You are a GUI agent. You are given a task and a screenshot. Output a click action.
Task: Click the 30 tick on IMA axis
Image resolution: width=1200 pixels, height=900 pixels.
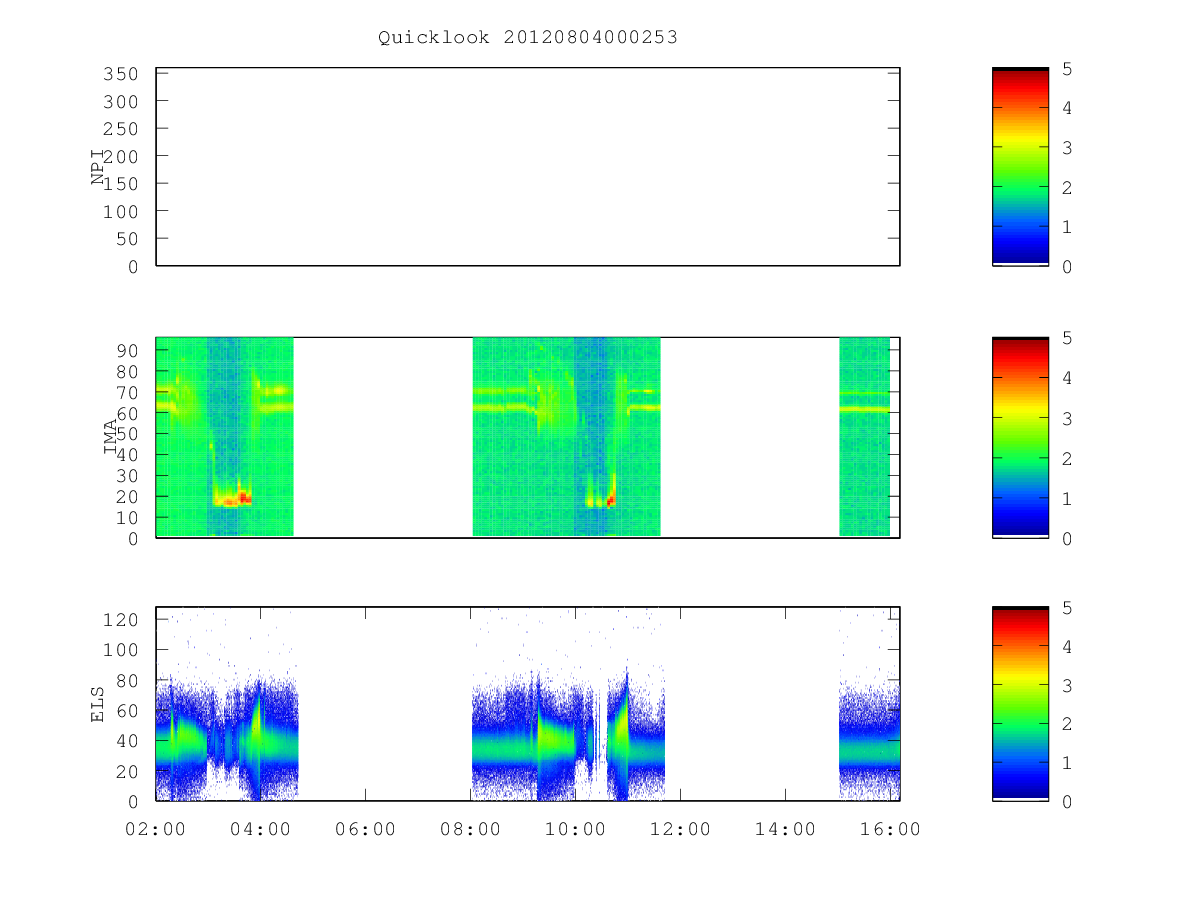pos(127,475)
